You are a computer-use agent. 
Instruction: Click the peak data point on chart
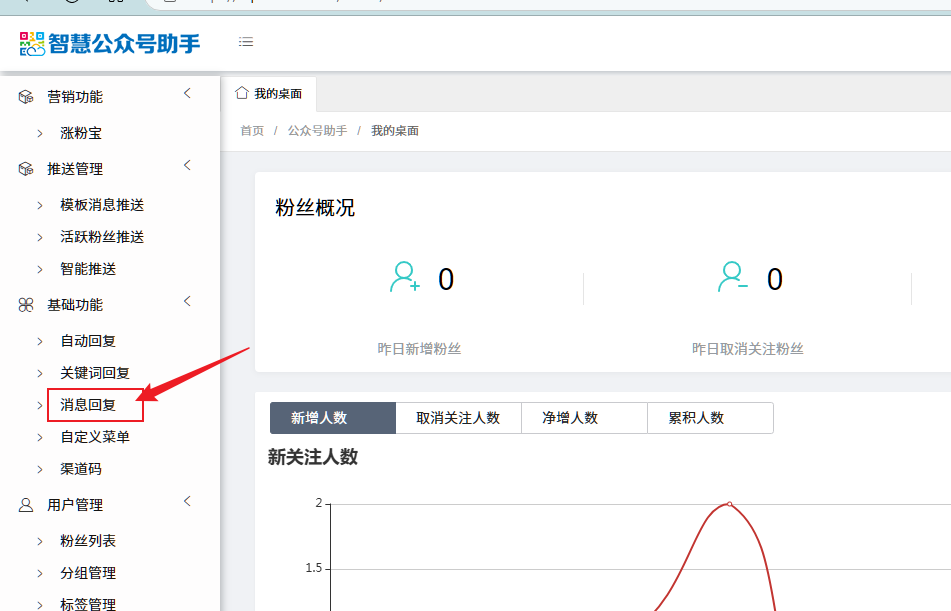point(729,504)
